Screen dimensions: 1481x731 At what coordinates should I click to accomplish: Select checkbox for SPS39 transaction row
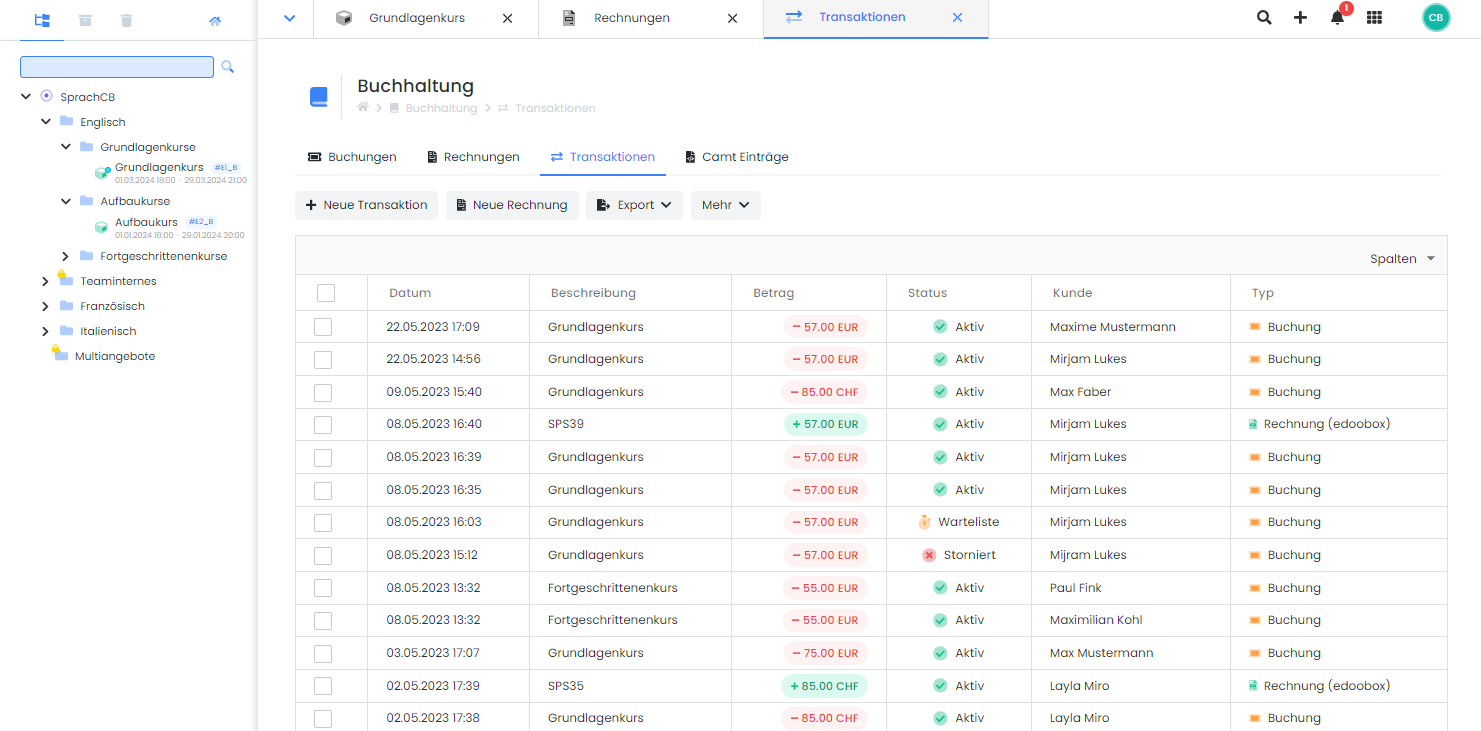(x=323, y=425)
